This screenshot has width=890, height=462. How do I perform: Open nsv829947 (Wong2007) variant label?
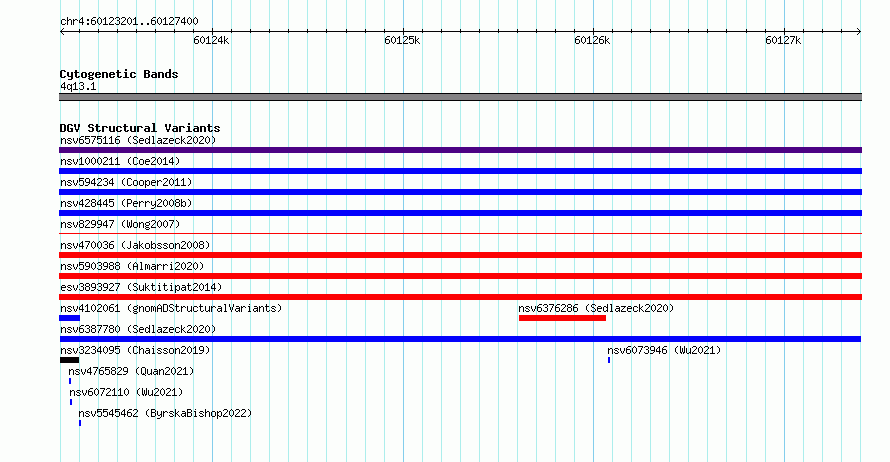coord(120,224)
